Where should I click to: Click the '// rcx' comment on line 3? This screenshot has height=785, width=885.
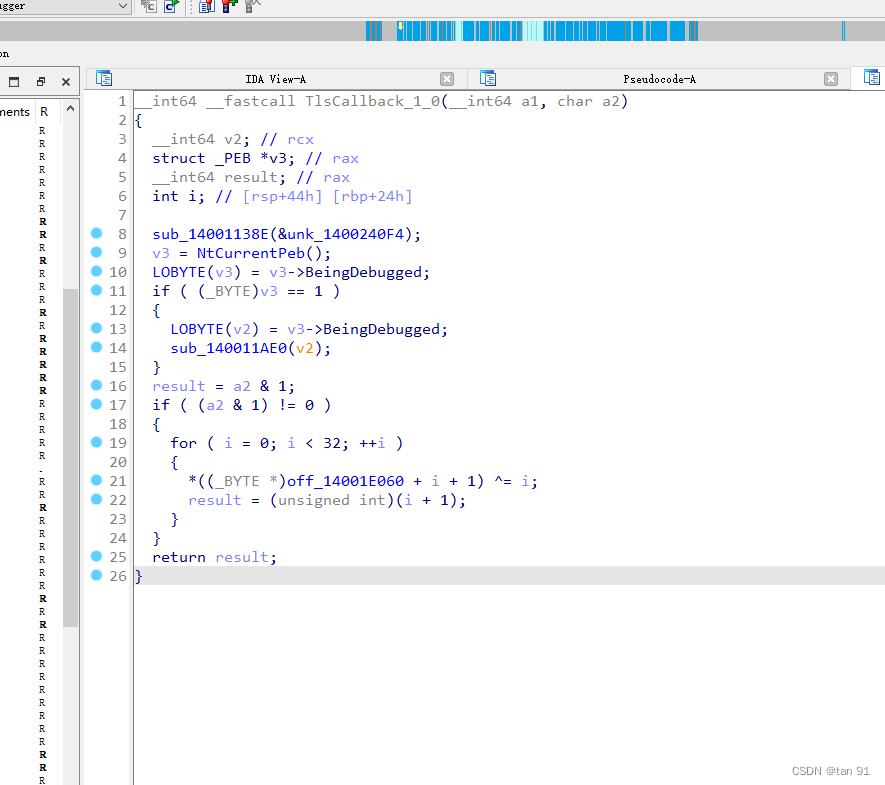point(287,139)
